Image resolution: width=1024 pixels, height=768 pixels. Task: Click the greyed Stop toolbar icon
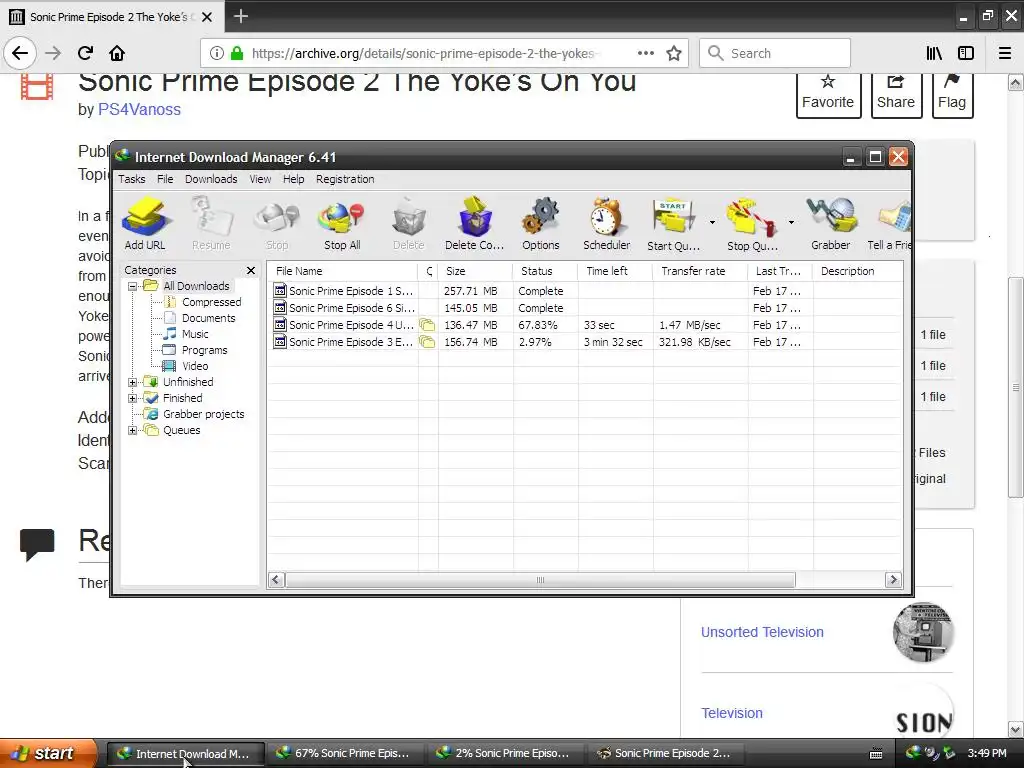click(277, 224)
